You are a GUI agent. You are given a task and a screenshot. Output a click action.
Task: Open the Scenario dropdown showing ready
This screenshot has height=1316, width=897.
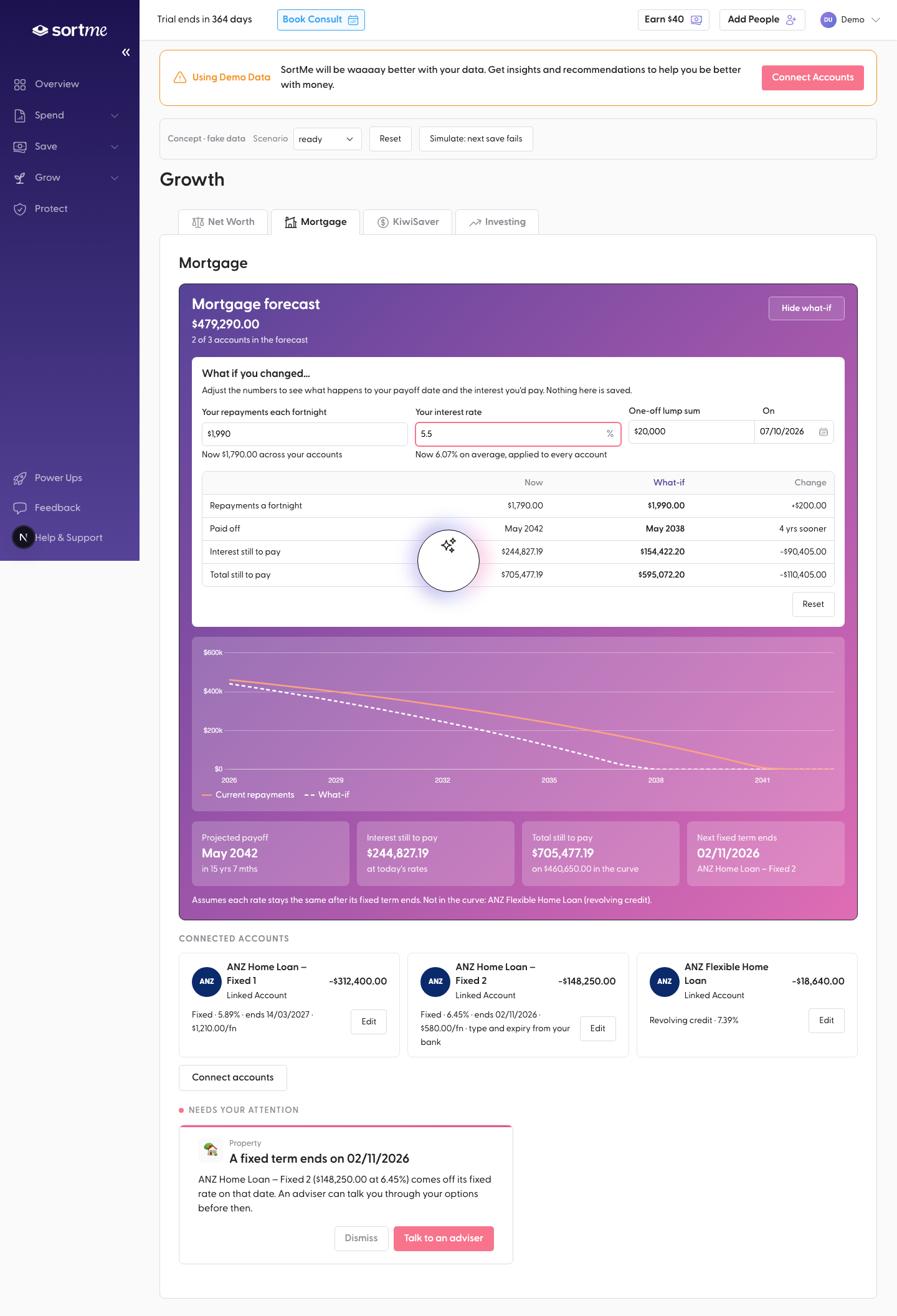(327, 139)
